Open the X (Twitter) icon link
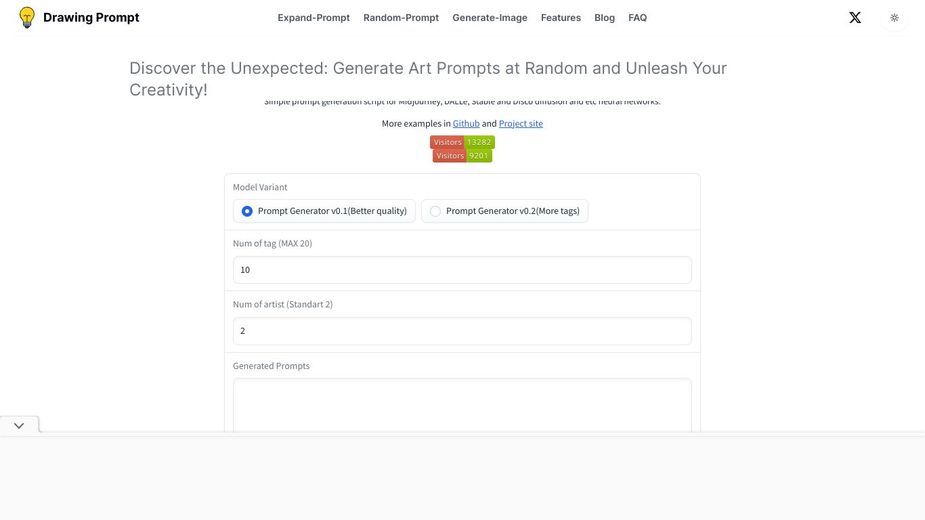 [855, 18]
